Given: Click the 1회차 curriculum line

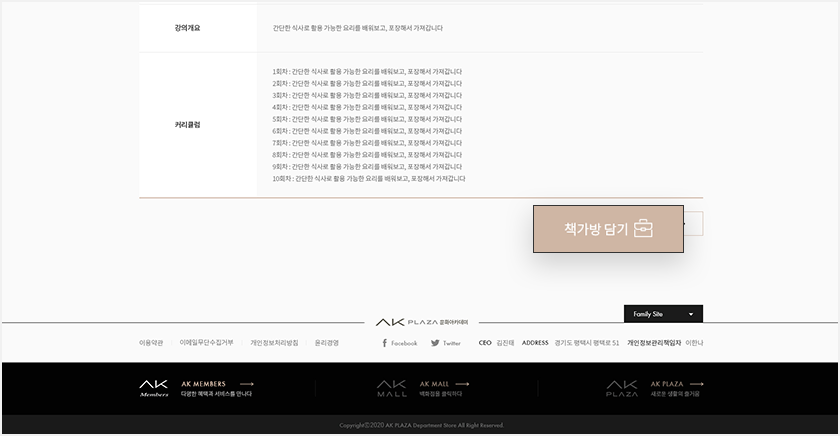Looking at the screenshot, I should pyautogui.click(x=367, y=72).
